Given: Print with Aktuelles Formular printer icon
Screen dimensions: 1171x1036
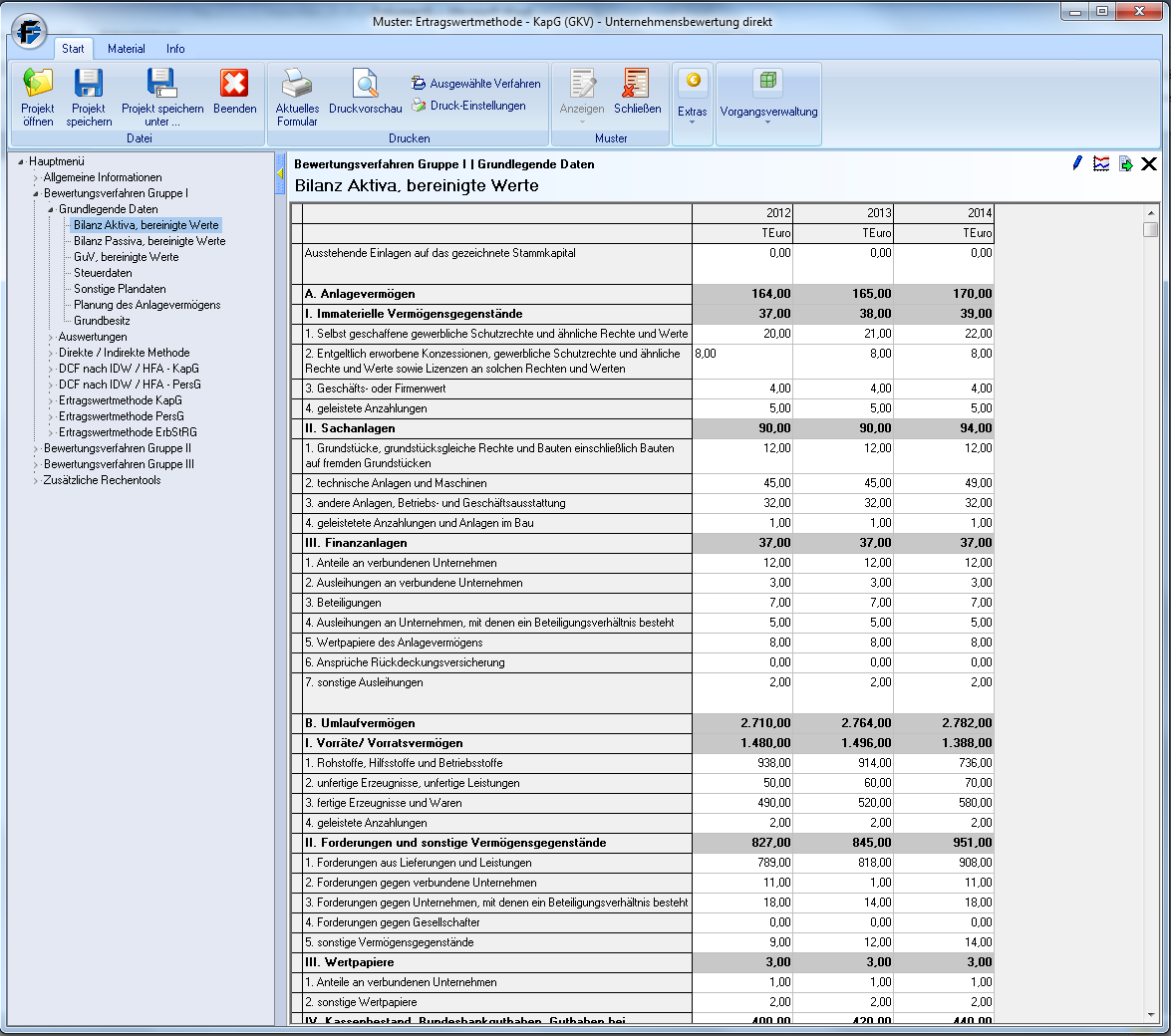Looking at the screenshot, I should (296, 84).
